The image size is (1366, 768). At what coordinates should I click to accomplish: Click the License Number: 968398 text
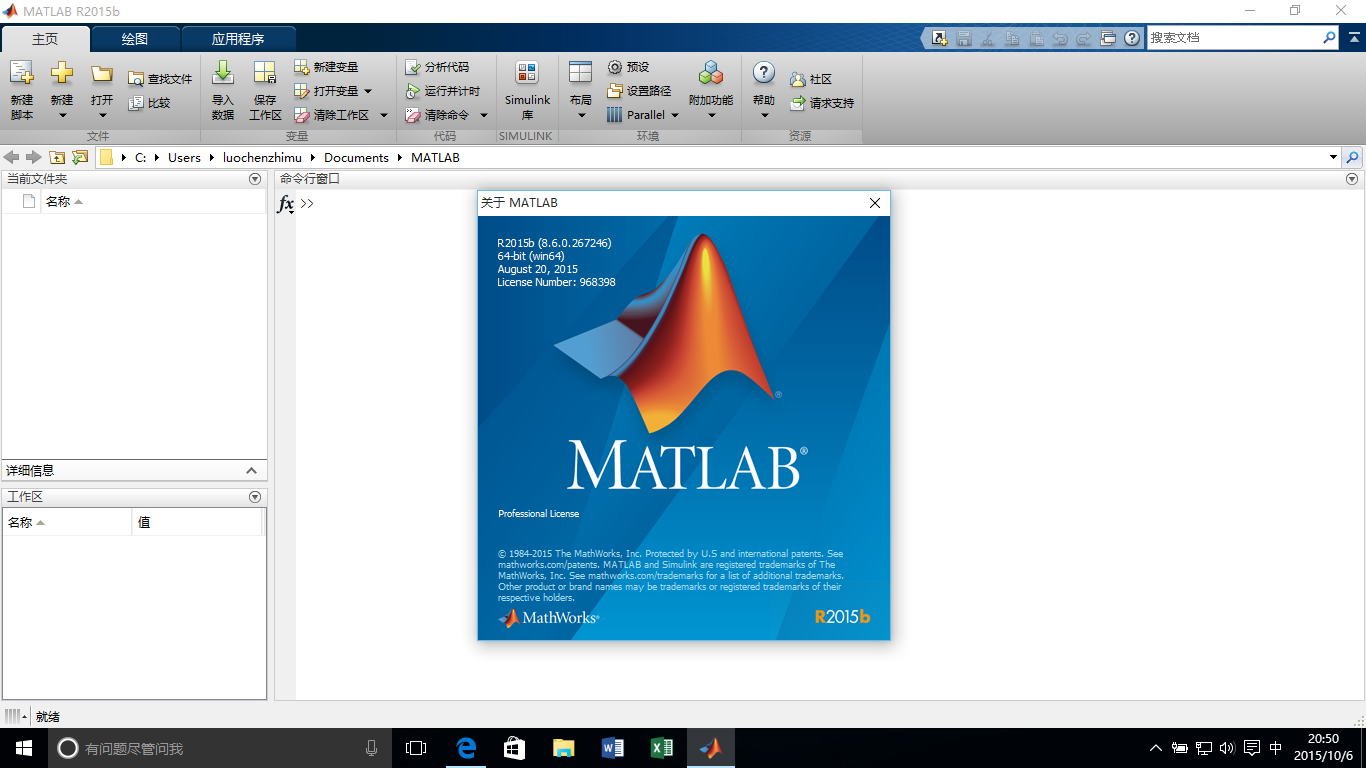coord(556,283)
